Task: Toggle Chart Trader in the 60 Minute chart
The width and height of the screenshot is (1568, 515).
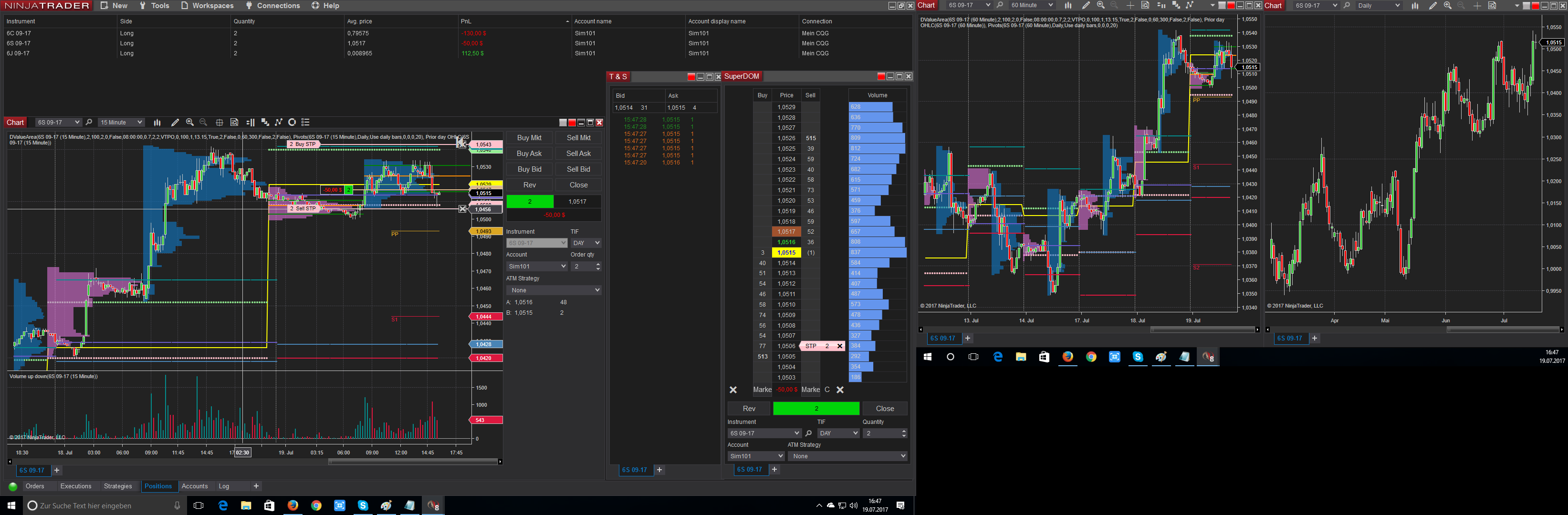Action: coord(1161,5)
